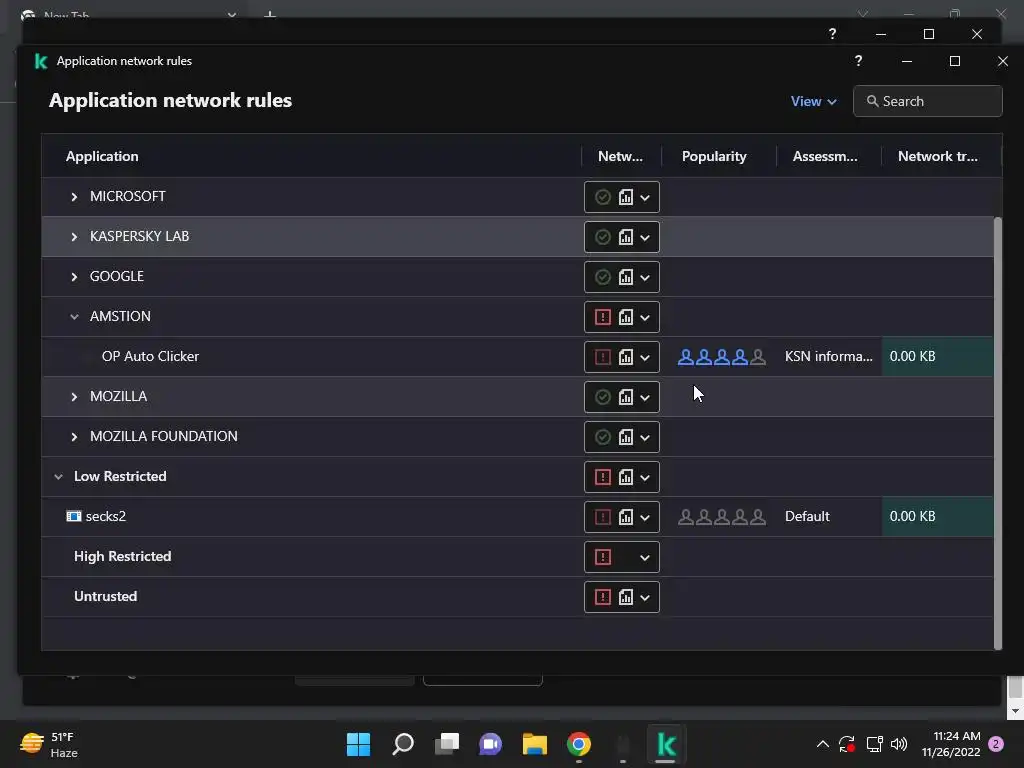Screen dimensions: 1024x768
Task: Click 0.00 KB traffic for OP Auto Clicker
Action: point(912,357)
